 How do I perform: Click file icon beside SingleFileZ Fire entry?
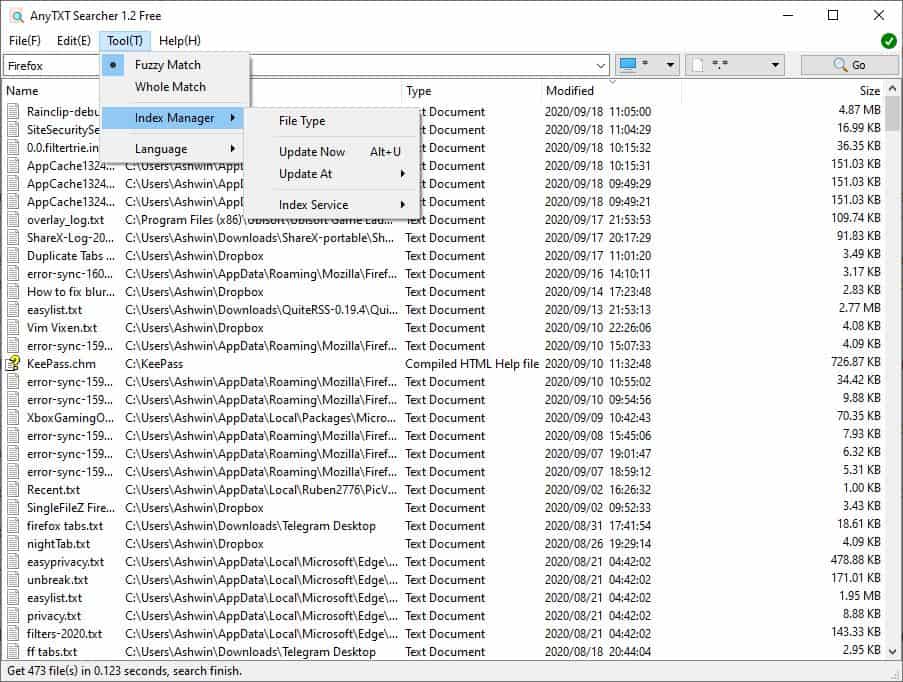(13, 507)
